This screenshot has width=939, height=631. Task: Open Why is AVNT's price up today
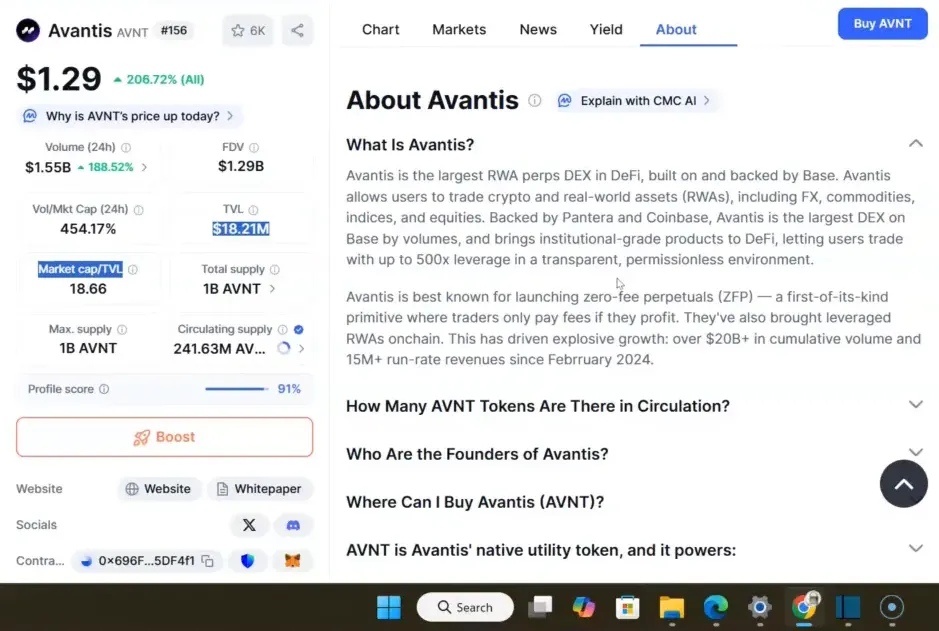129,116
